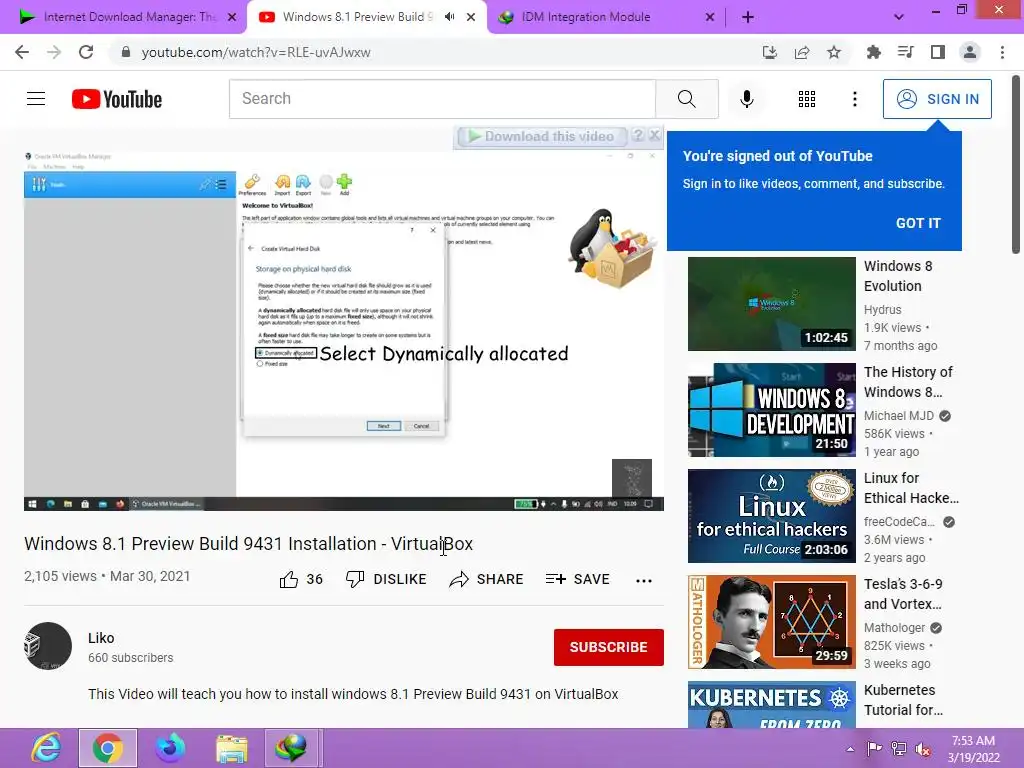
Task: Open Chrome's three-dot menu
Action: (1002, 52)
